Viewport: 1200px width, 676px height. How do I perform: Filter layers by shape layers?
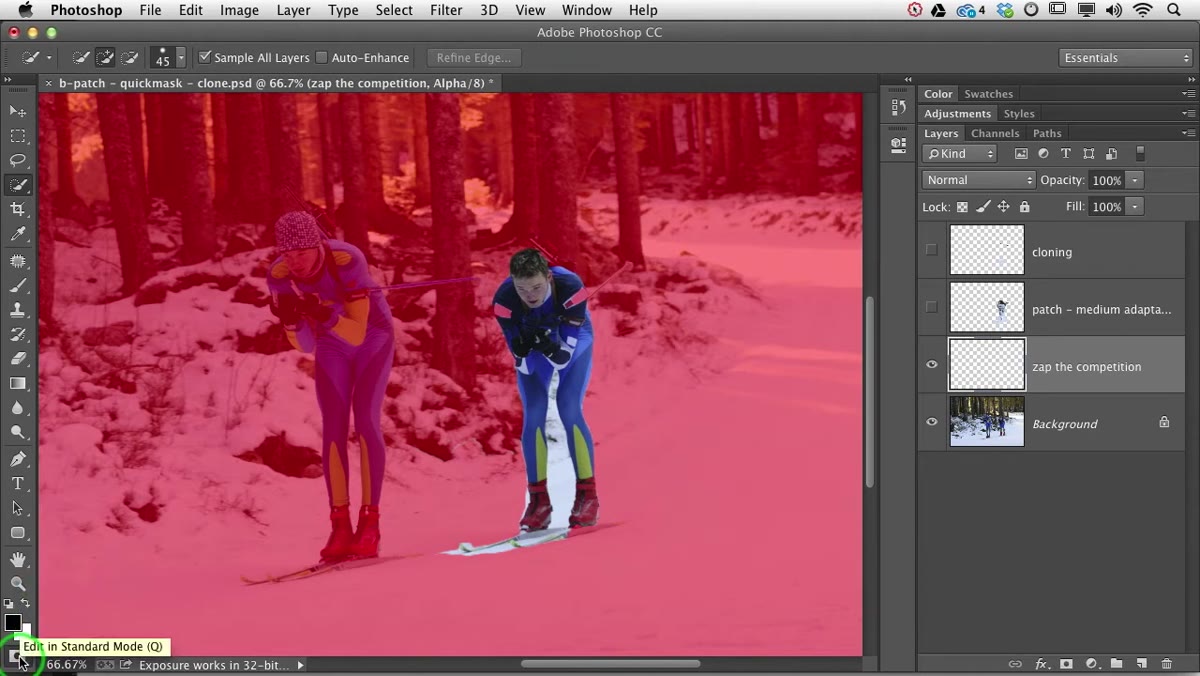coord(1088,154)
